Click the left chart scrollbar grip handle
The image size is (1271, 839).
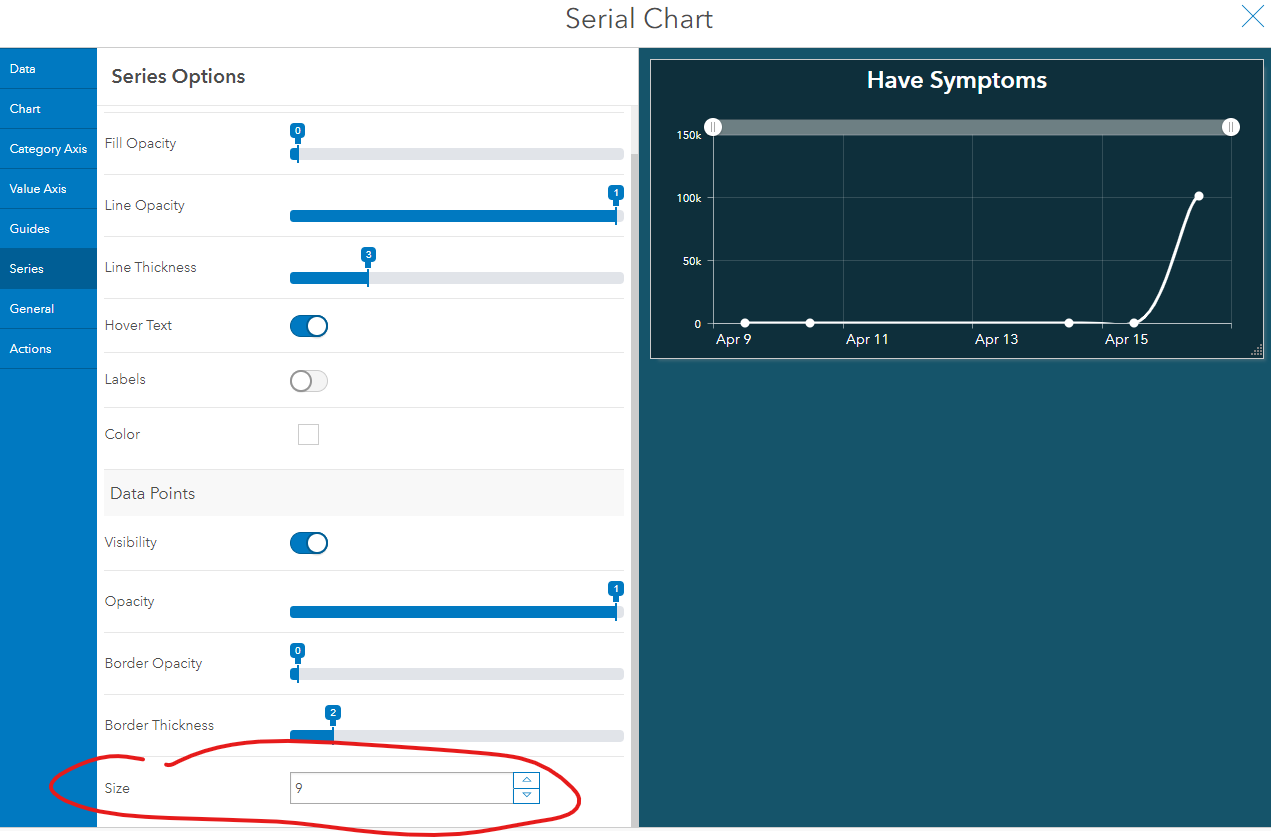pyautogui.click(x=713, y=127)
